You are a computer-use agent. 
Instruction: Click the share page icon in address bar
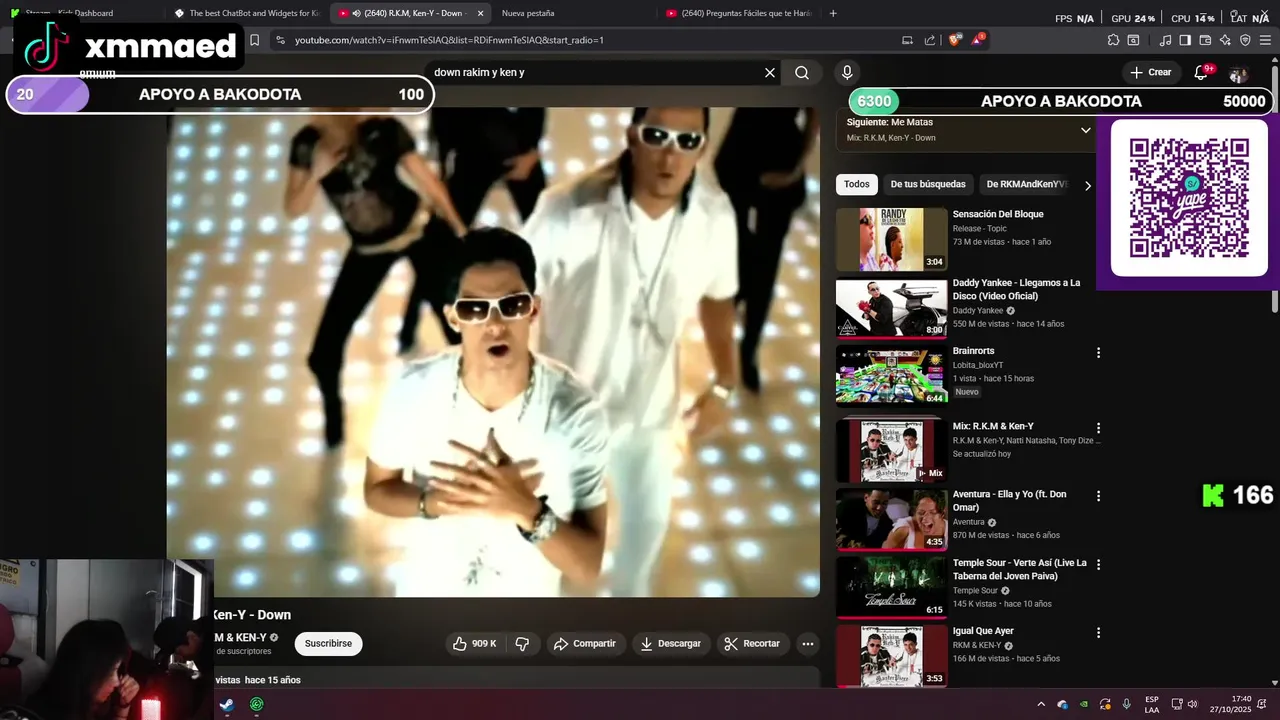click(930, 40)
